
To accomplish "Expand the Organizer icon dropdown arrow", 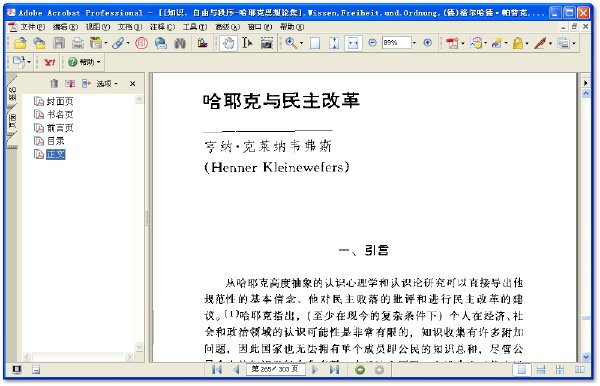I will coord(106,43).
